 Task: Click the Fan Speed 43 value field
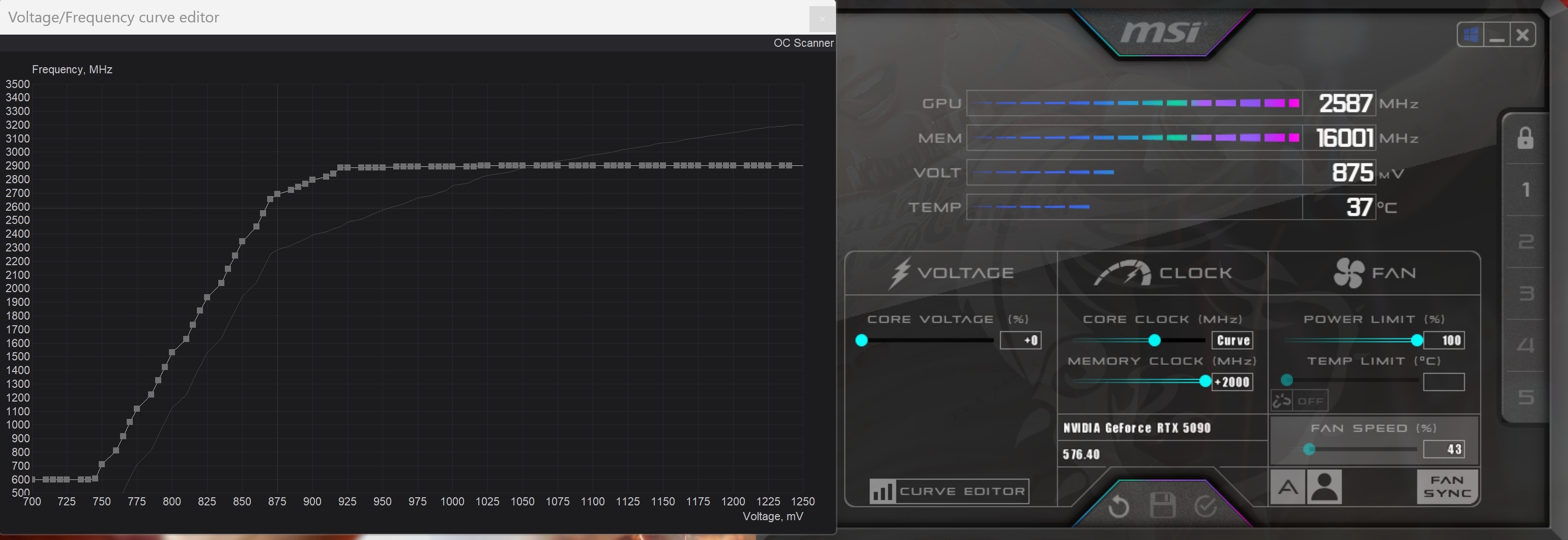pos(1444,450)
